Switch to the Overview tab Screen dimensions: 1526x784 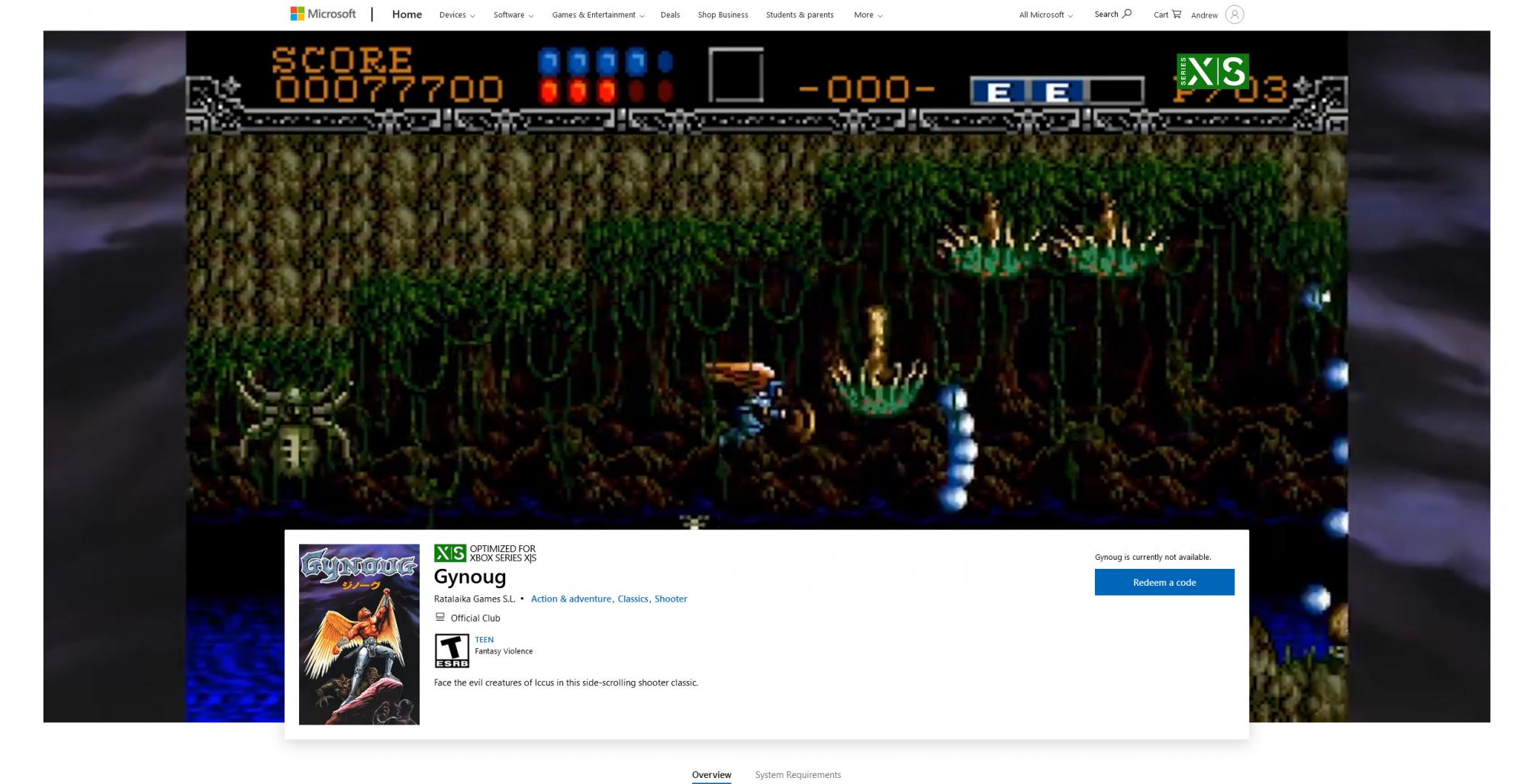(711, 774)
